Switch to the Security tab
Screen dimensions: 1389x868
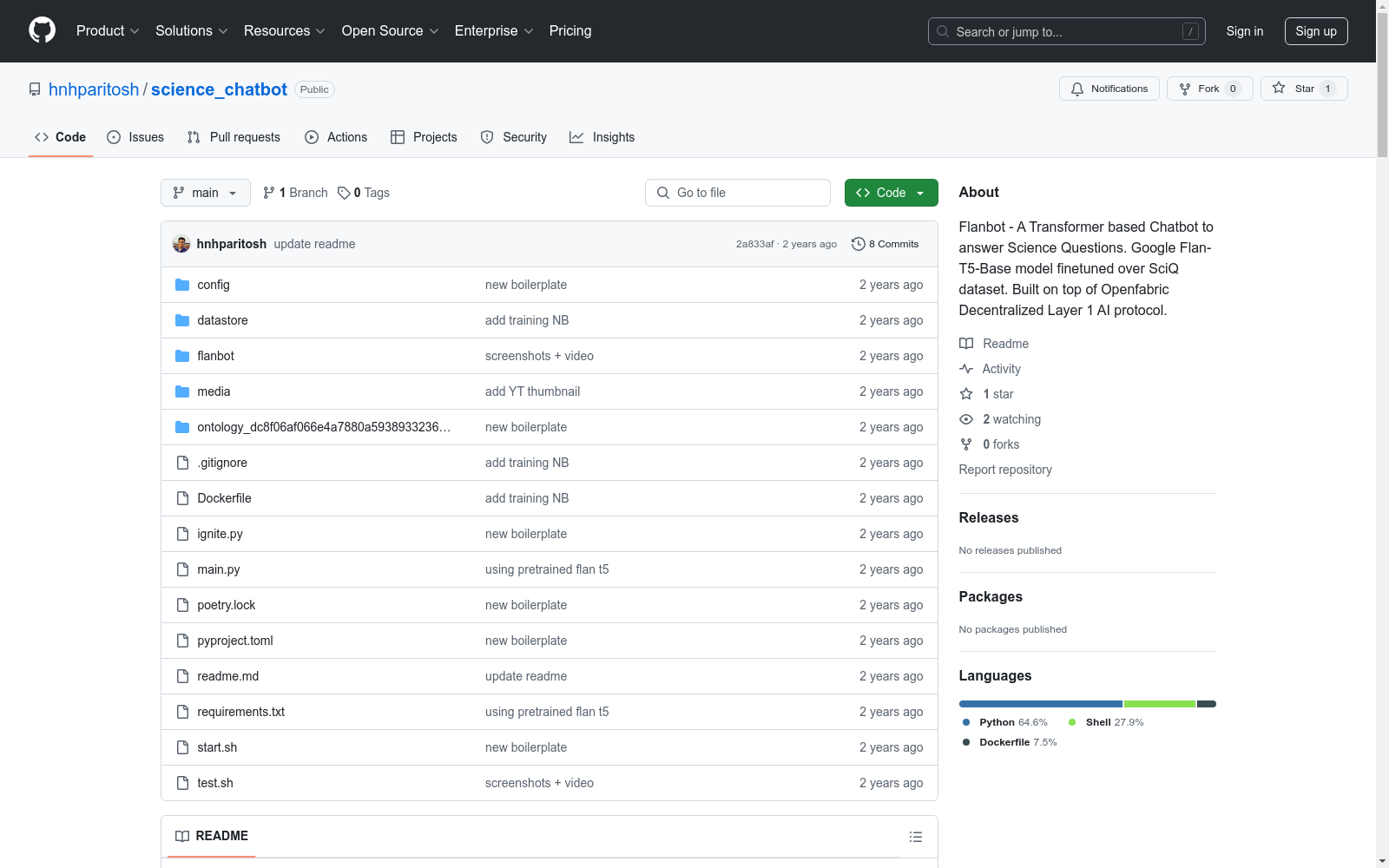(x=514, y=137)
